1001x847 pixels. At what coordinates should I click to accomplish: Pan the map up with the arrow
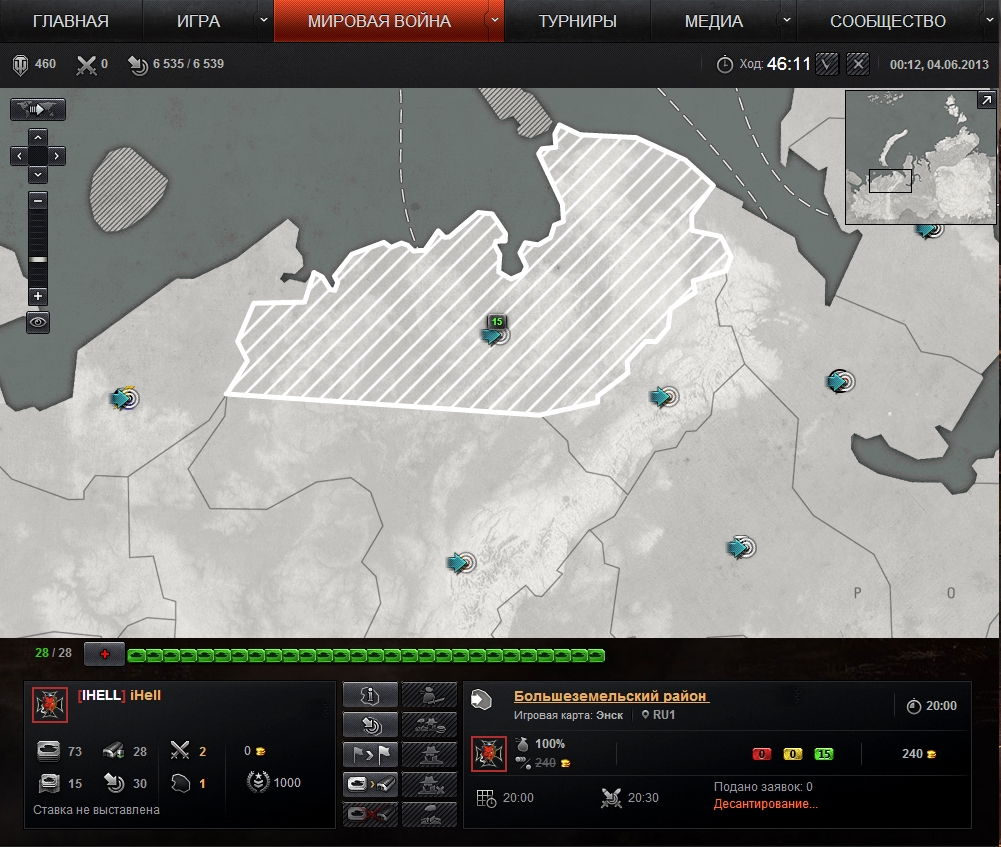38,137
